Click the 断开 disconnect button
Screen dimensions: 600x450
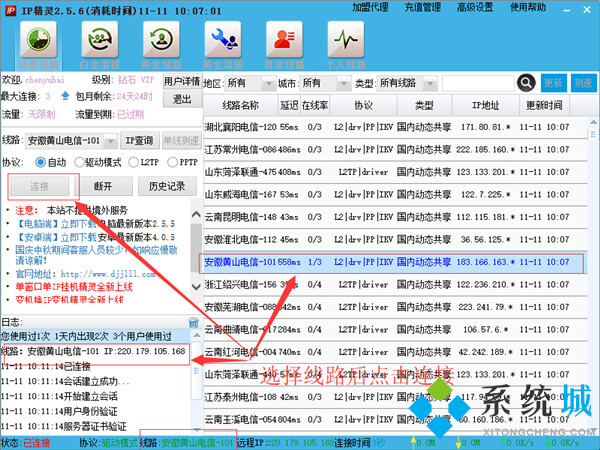pyautogui.click(x=104, y=186)
